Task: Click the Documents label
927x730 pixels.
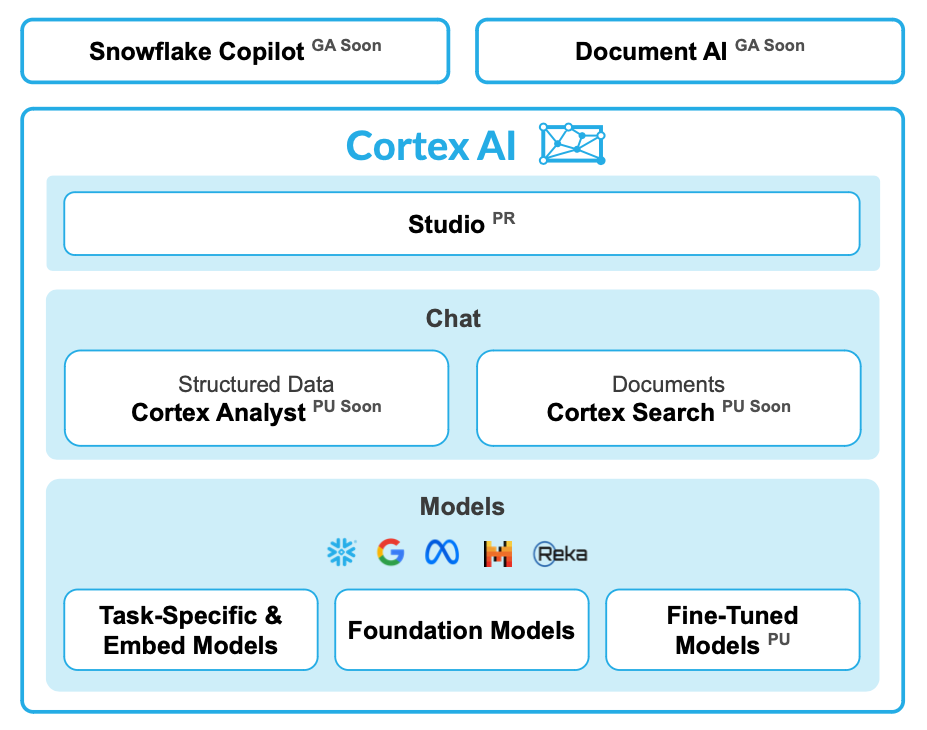Action: click(x=668, y=384)
